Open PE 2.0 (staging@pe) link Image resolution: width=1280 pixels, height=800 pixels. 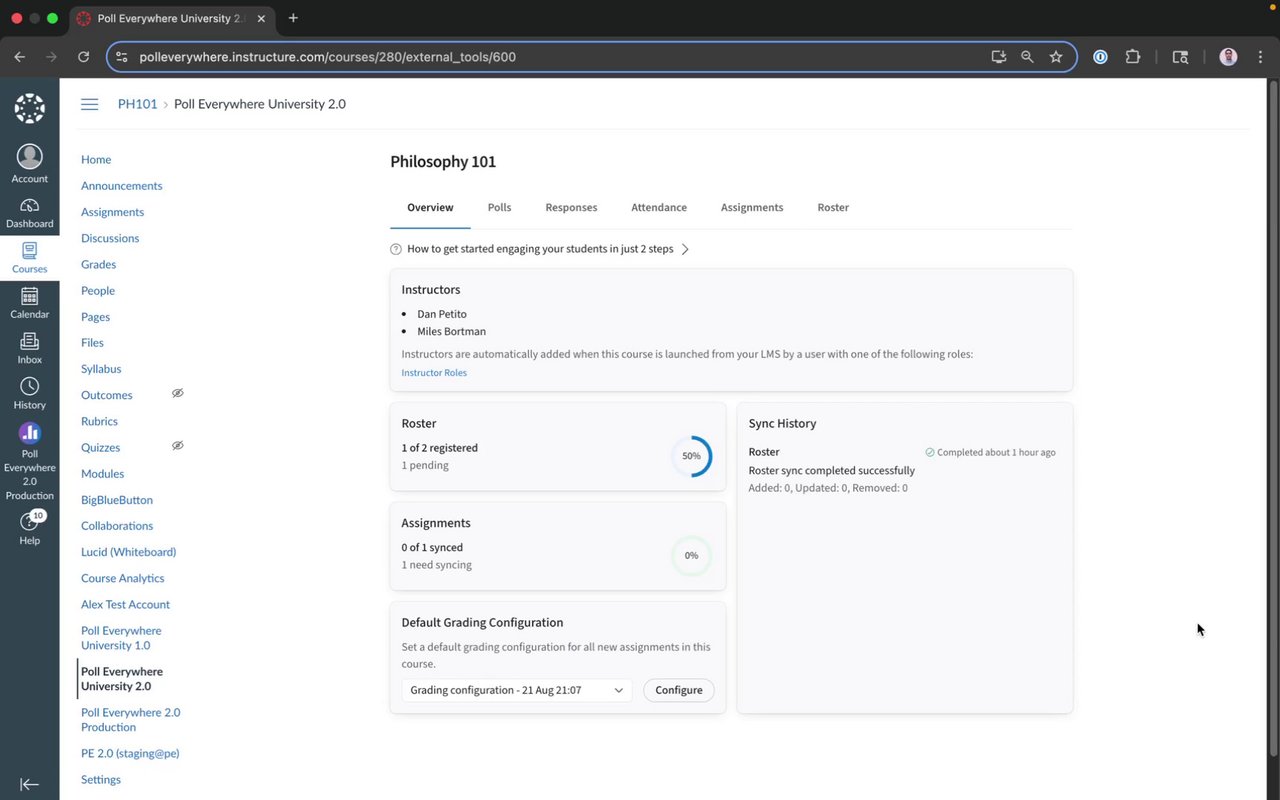pyautogui.click(x=130, y=754)
